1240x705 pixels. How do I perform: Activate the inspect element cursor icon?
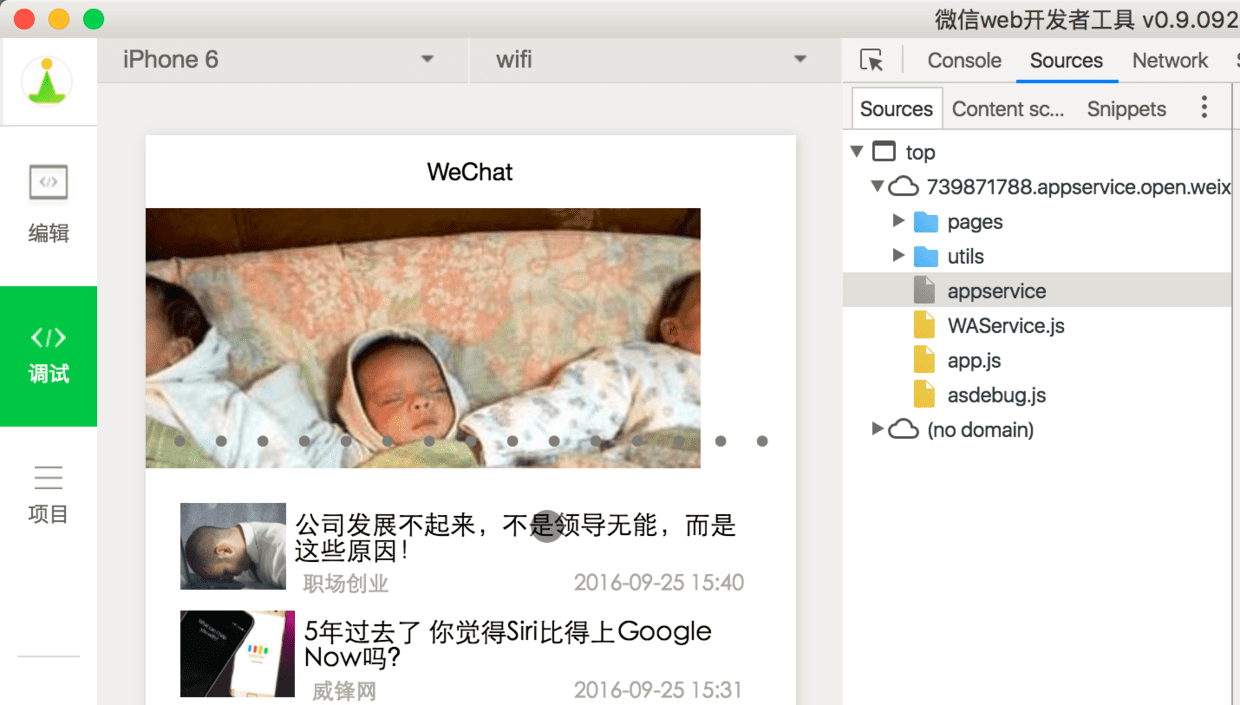pos(872,60)
